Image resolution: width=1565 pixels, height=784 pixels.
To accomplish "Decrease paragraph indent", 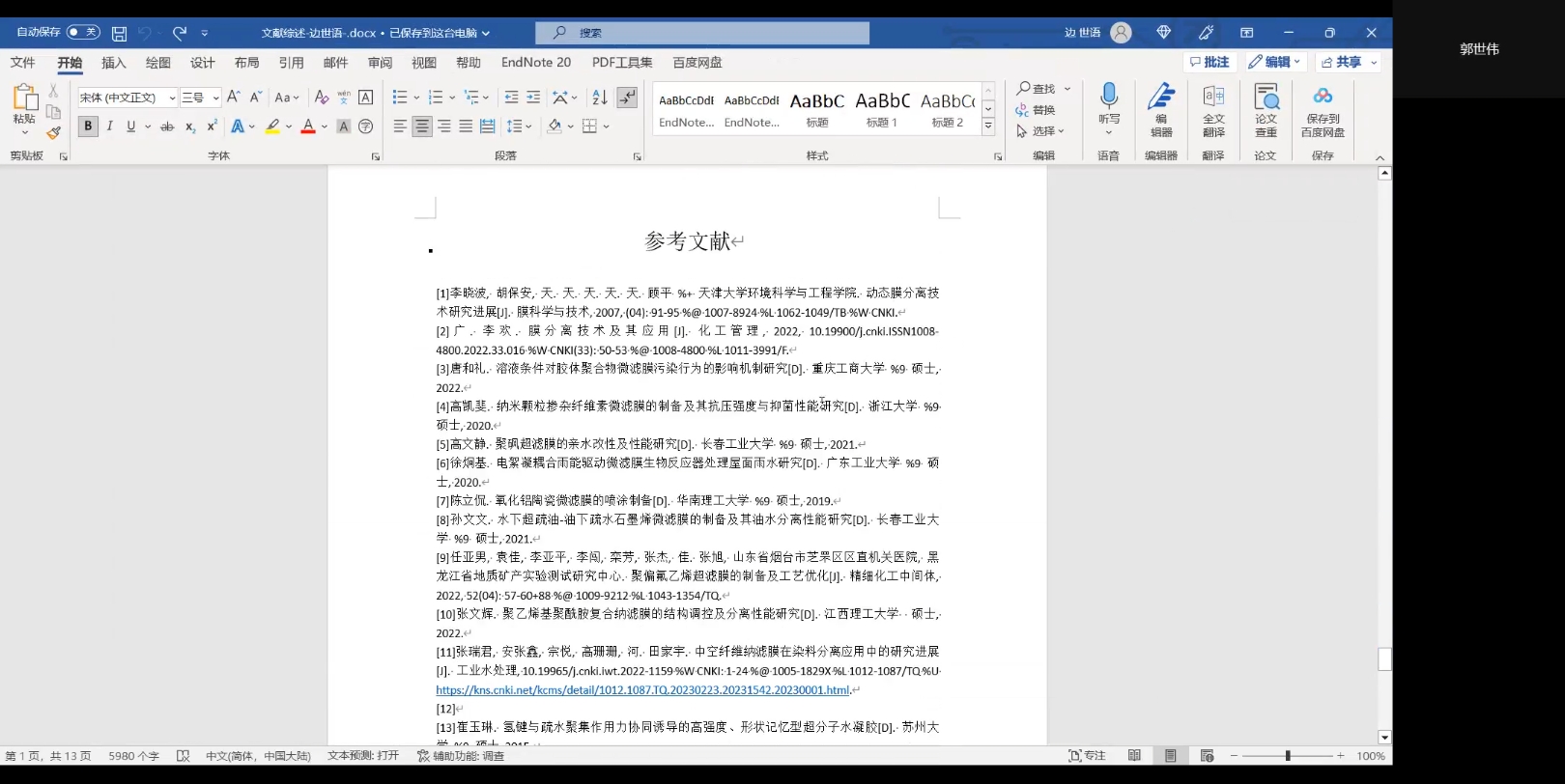I will [511, 97].
